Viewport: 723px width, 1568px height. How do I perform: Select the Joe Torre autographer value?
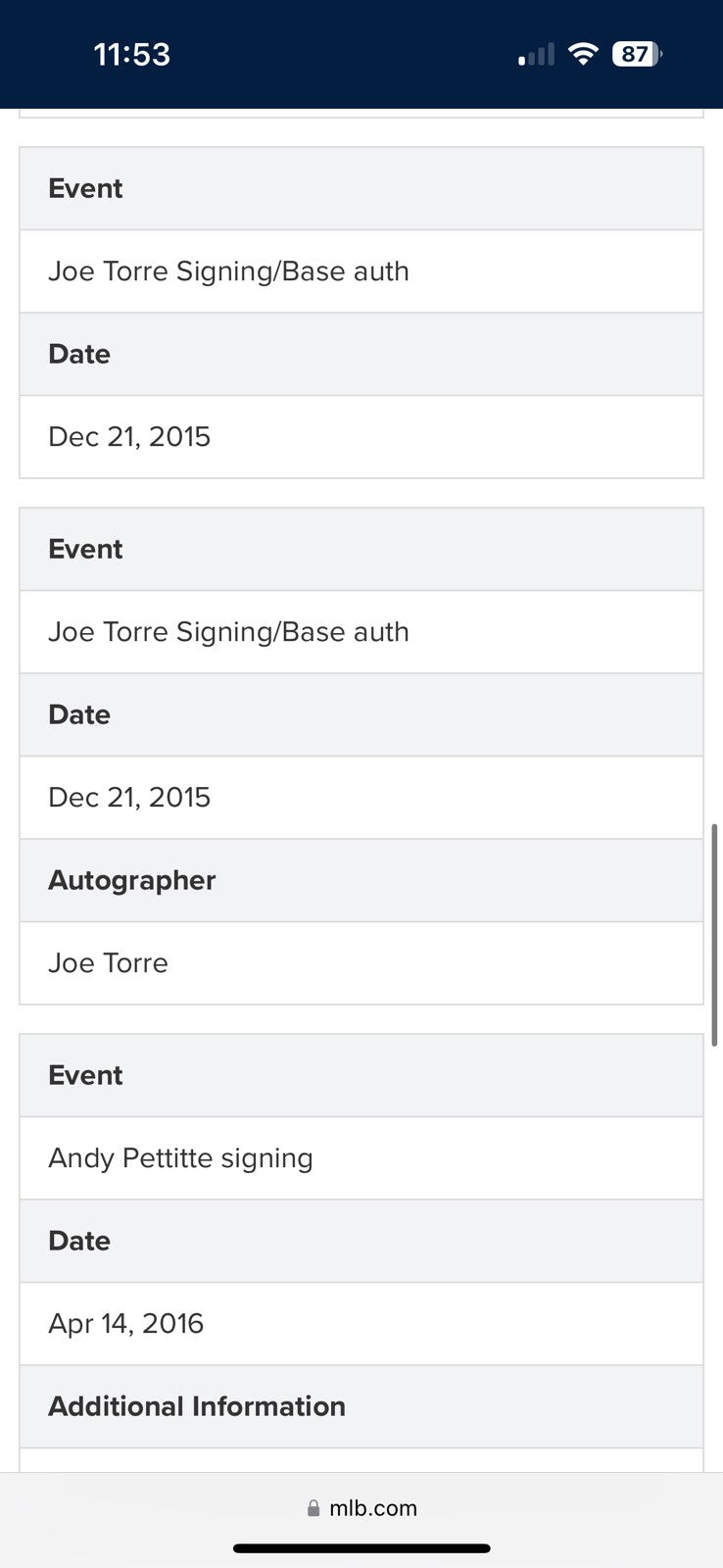[109, 963]
